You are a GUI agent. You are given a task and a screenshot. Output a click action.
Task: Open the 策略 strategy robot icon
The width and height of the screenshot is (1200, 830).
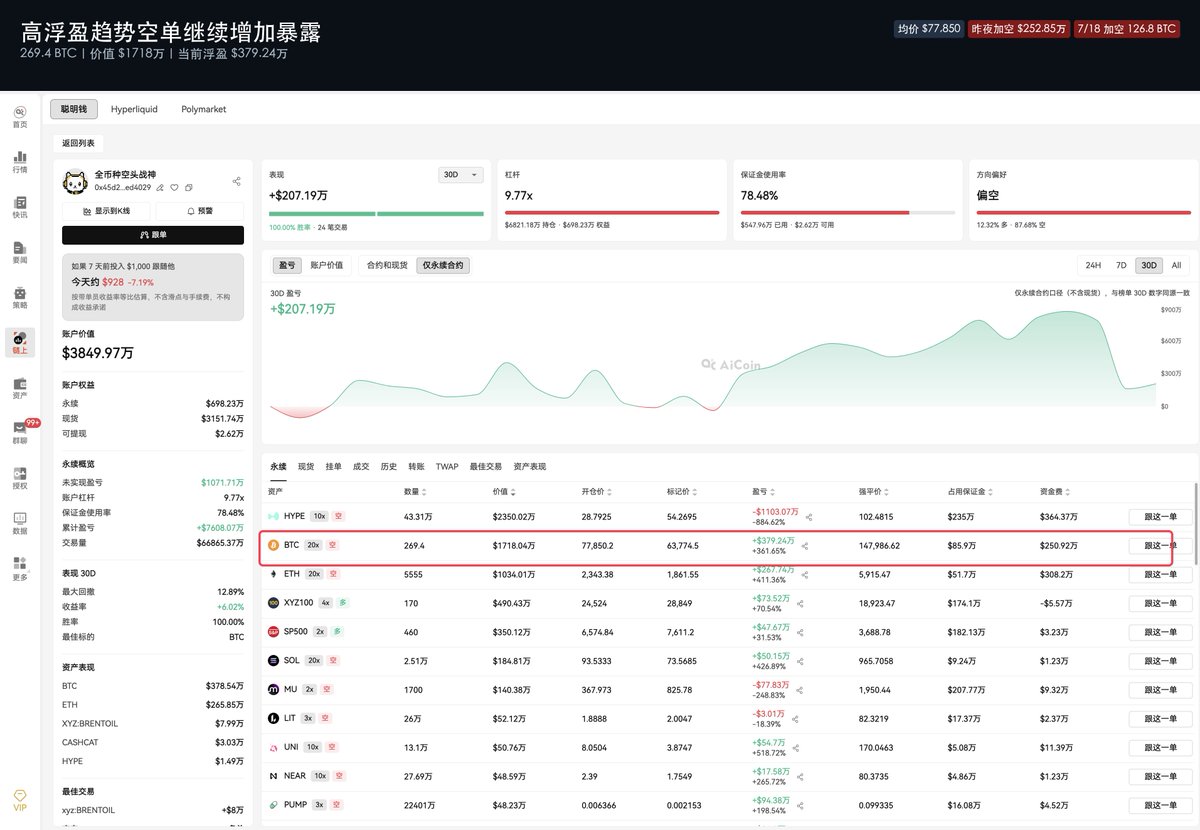(x=20, y=297)
